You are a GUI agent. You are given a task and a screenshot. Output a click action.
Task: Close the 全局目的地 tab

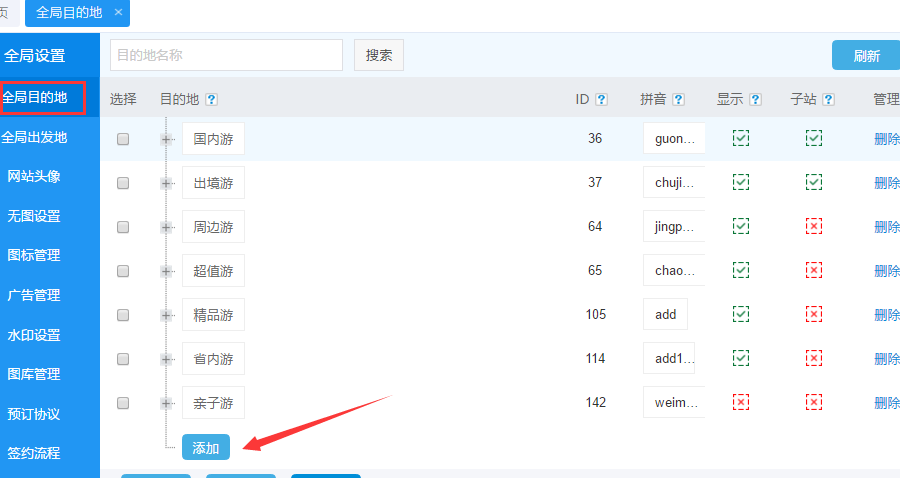click(118, 12)
